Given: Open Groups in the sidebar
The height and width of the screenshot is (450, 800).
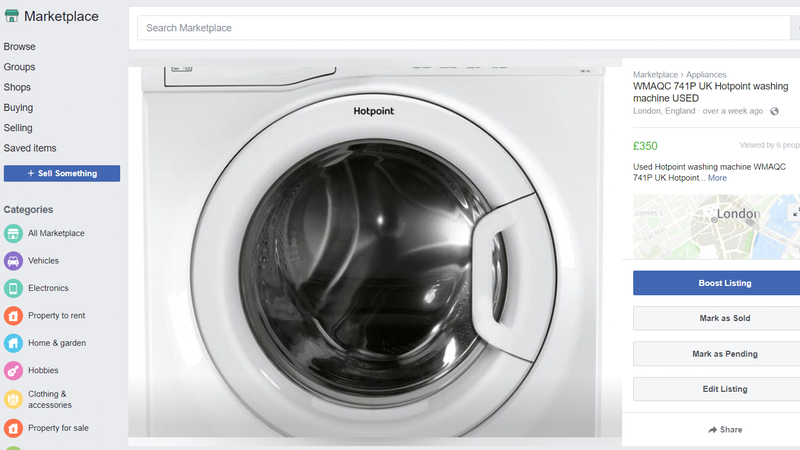Looking at the screenshot, I should point(19,67).
